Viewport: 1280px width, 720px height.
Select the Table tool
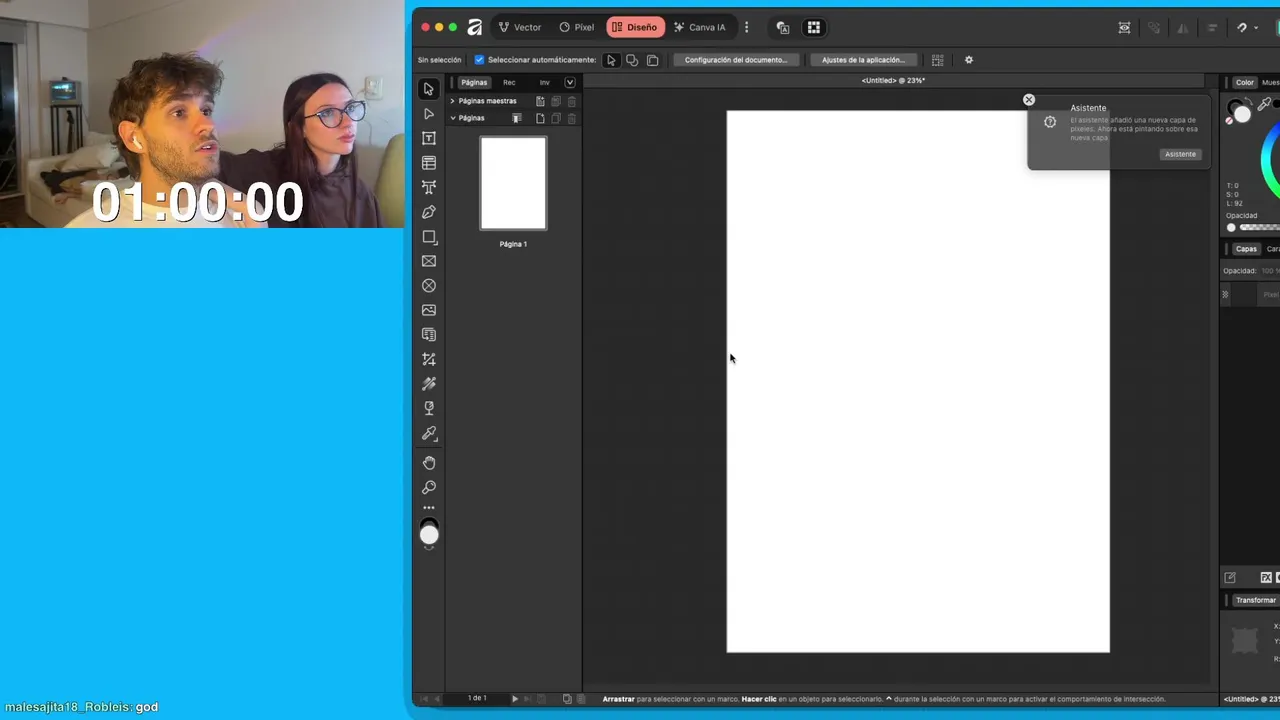coord(429,163)
